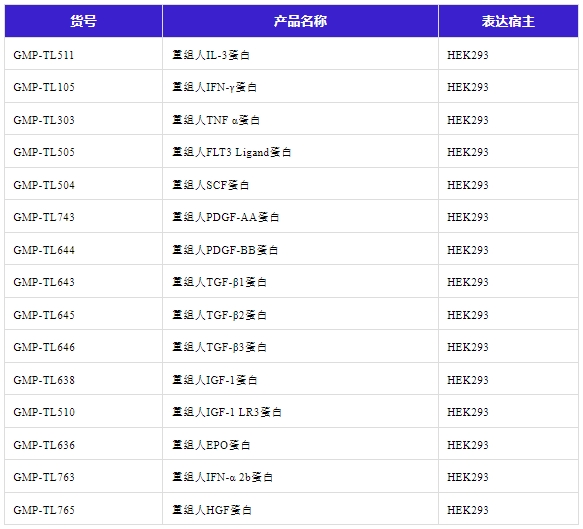Viewport: 583px width, 529px height.
Task: Click the TGF-β3 protein product name
Action: click(x=219, y=347)
